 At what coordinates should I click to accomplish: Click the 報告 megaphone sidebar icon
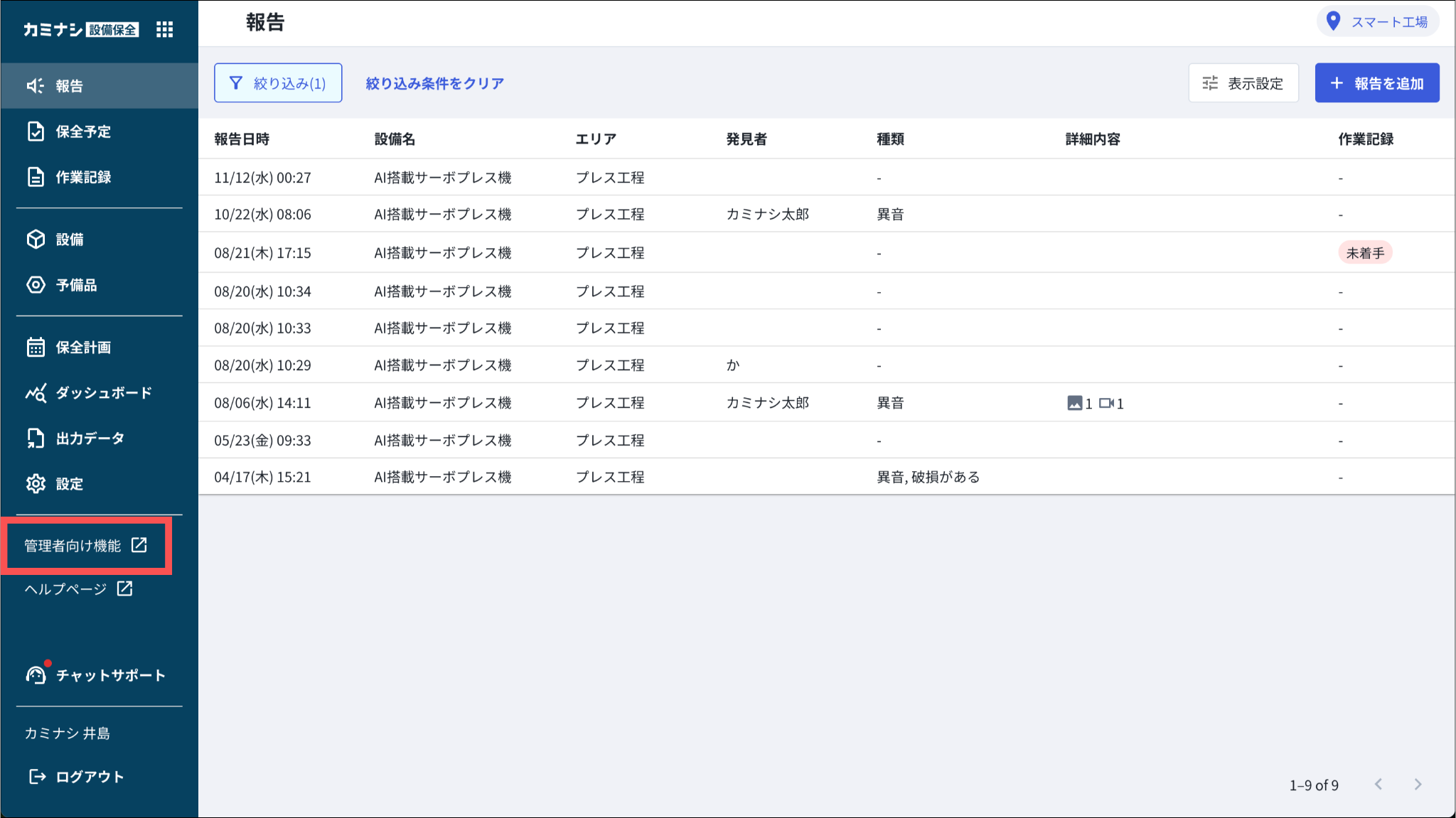coord(36,86)
